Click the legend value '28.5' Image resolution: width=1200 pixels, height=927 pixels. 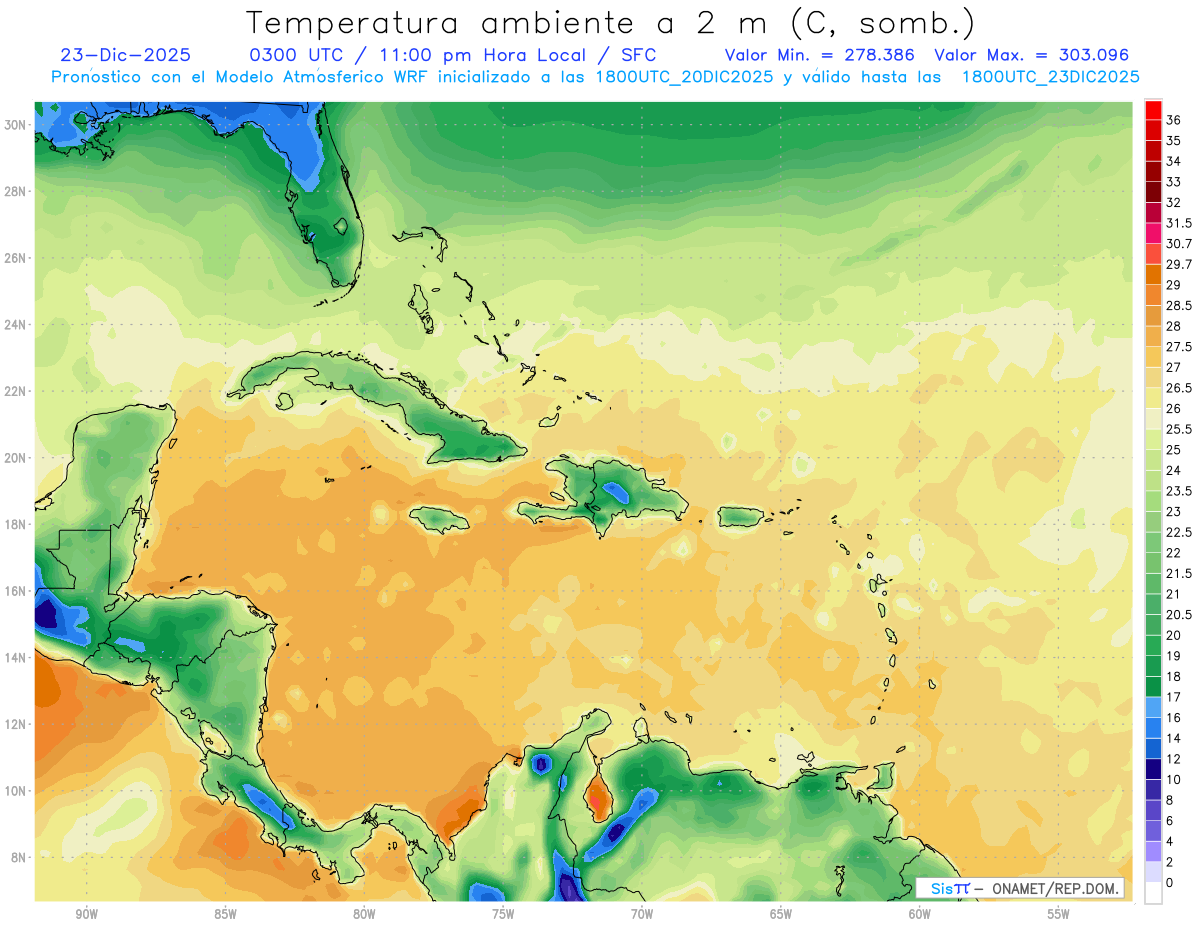(1179, 306)
